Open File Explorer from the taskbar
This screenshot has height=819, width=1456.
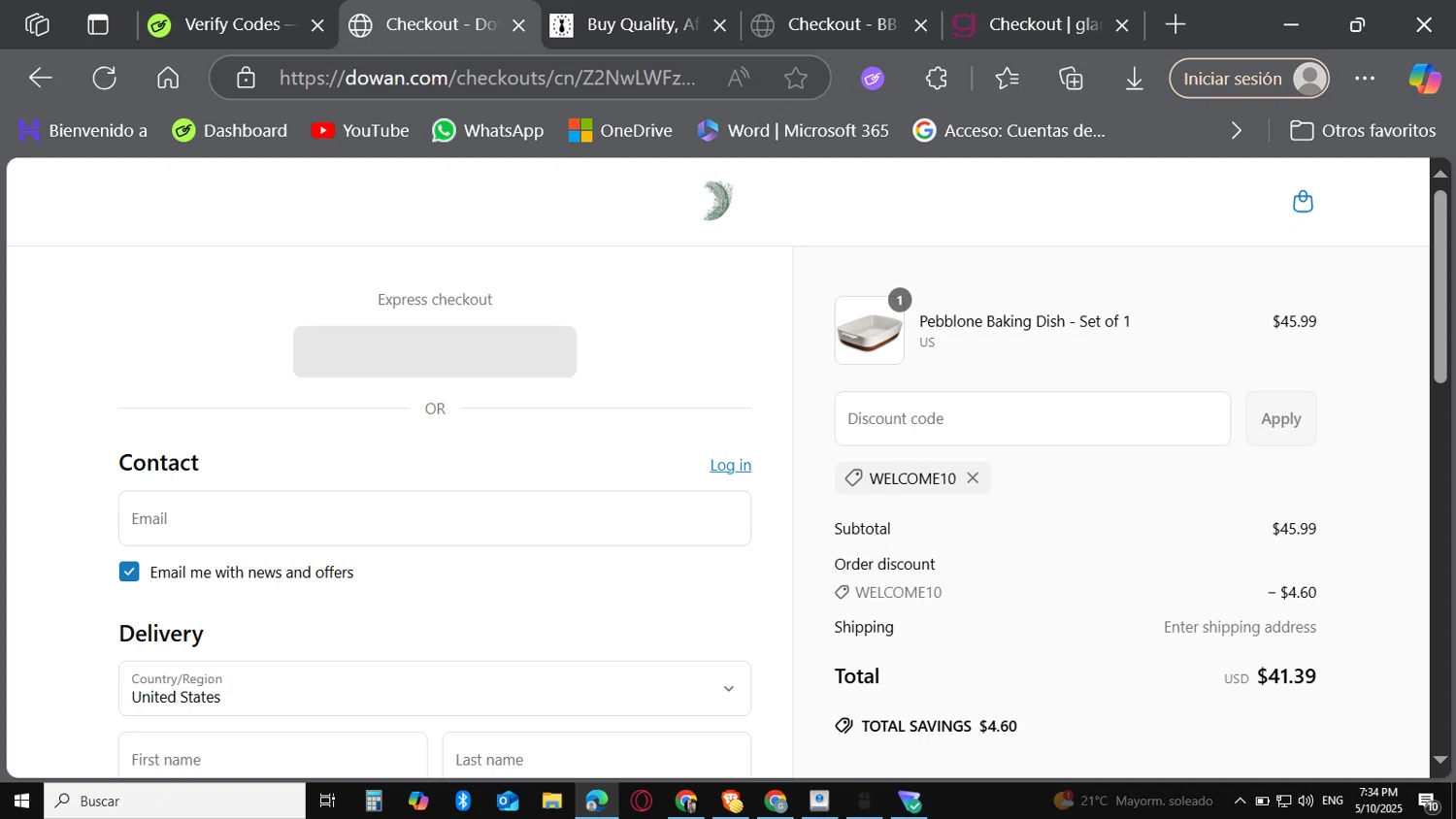[552, 801]
